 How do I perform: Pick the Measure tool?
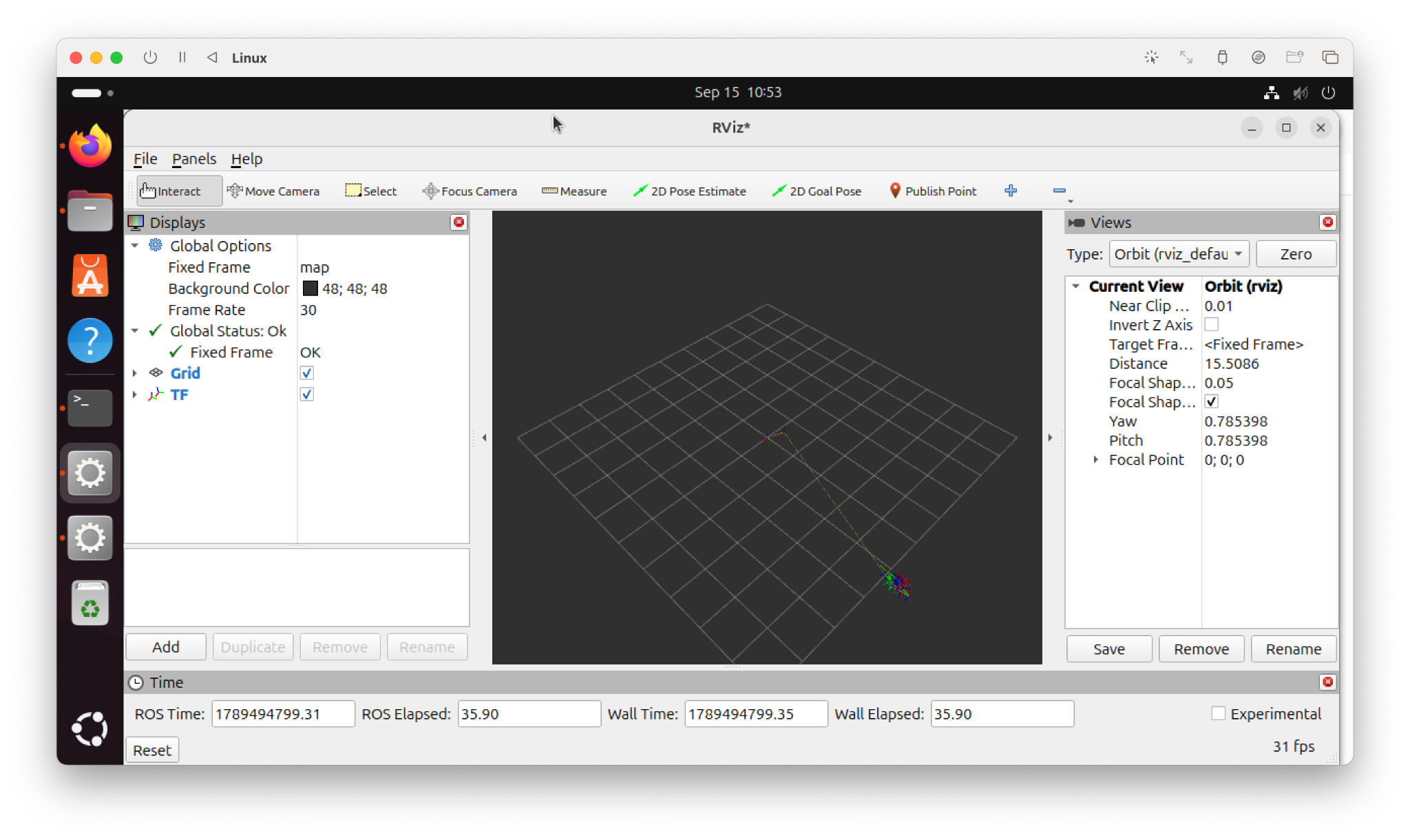tap(574, 191)
